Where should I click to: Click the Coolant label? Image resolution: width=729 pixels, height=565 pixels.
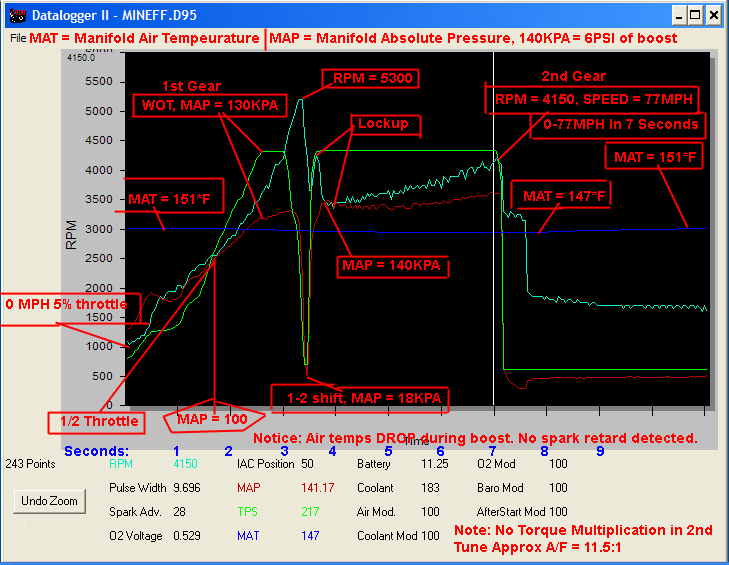[x=375, y=488]
